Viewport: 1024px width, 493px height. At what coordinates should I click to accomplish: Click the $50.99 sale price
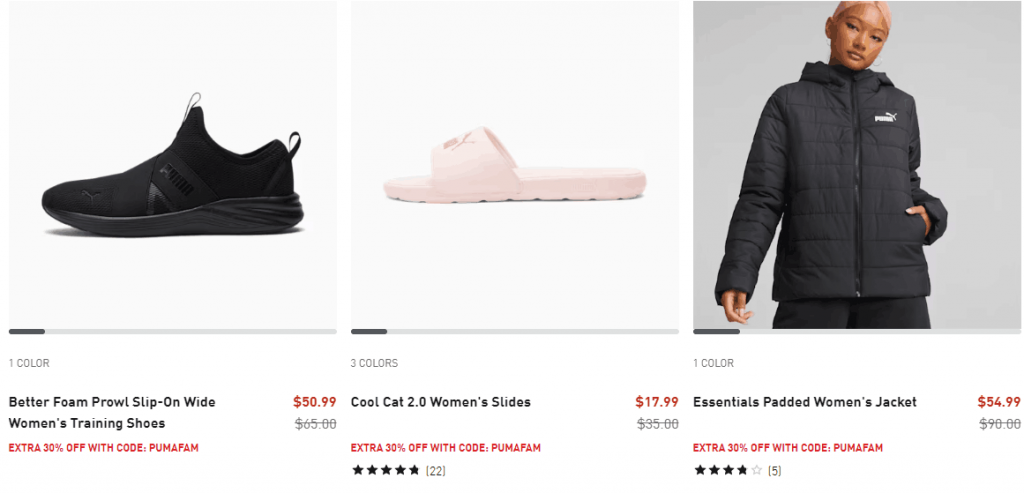(x=314, y=402)
